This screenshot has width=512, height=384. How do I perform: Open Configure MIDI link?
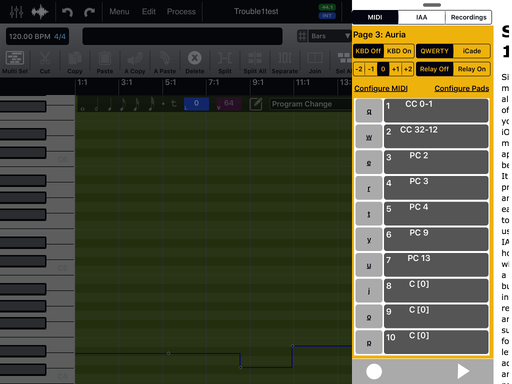pos(381,88)
